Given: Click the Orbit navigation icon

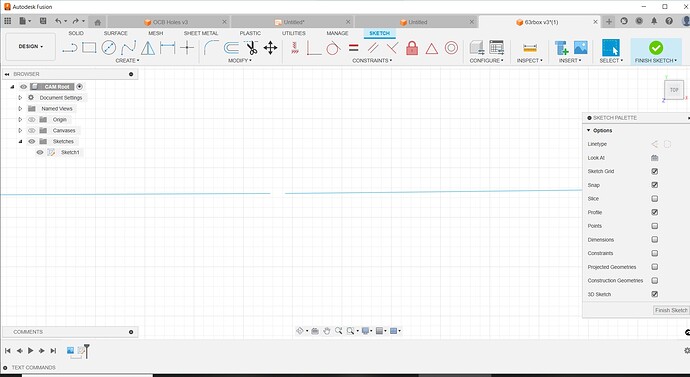Looking at the screenshot, I should [x=300, y=331].
